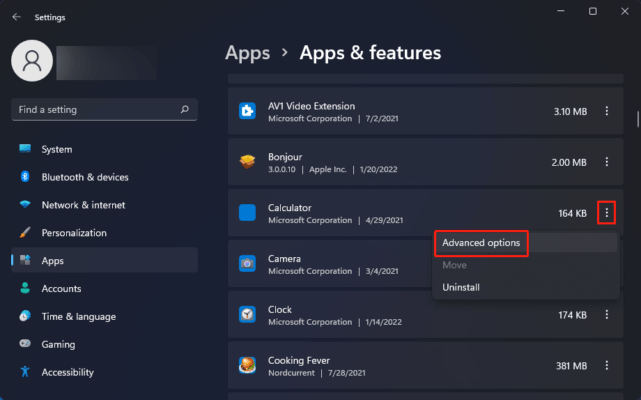
Task: Open Accounts settings
Action: (x=105, y=288)
